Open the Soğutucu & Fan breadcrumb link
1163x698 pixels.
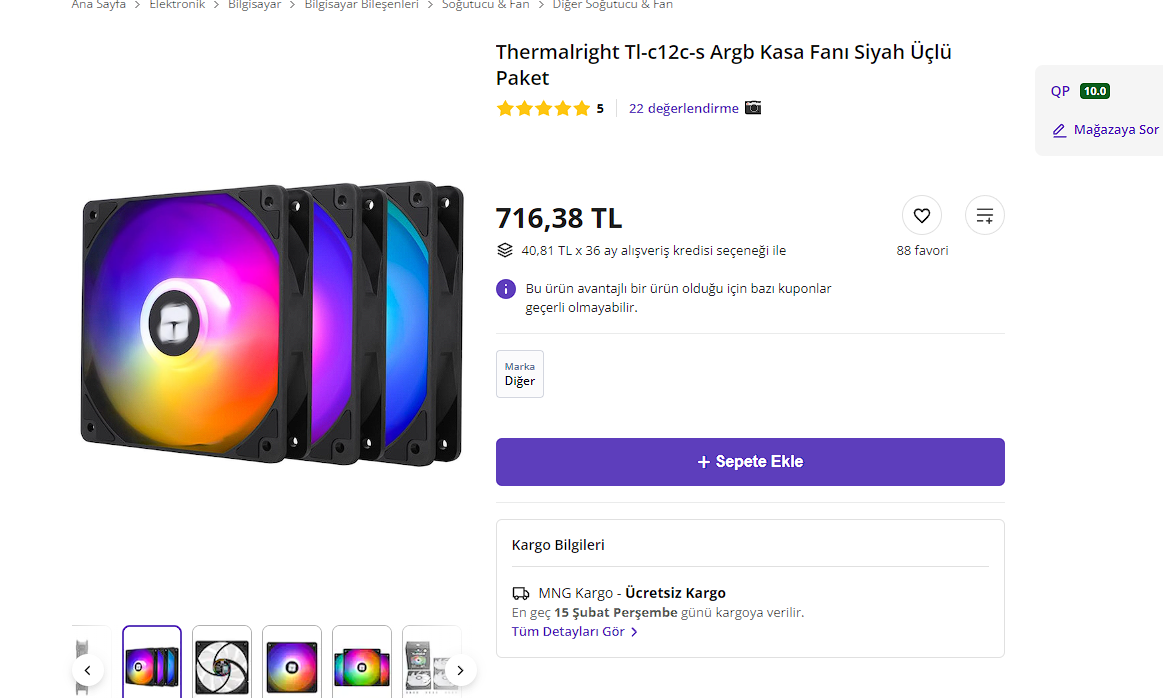[x=486, y=5]
